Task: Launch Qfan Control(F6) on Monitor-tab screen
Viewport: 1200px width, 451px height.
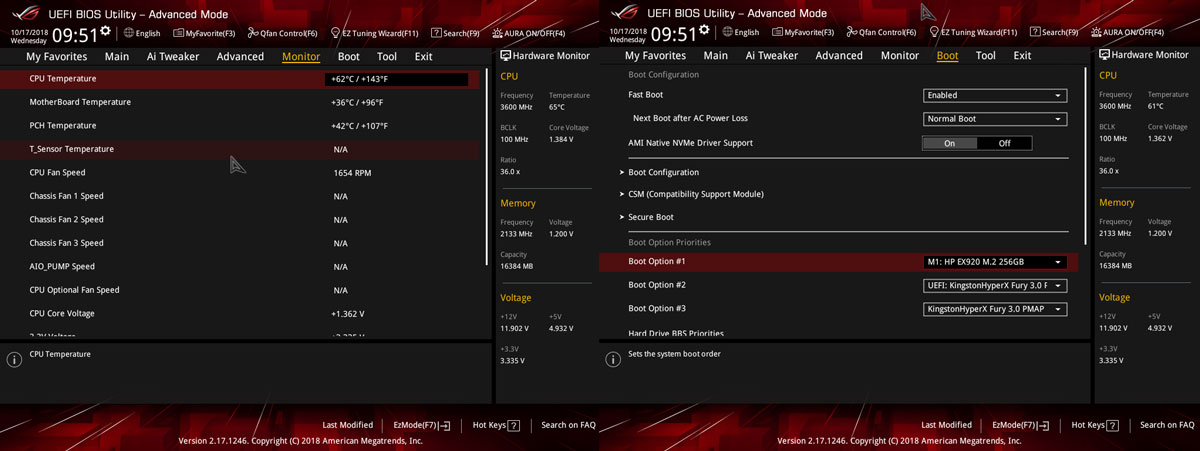Action: pos(282,33)
